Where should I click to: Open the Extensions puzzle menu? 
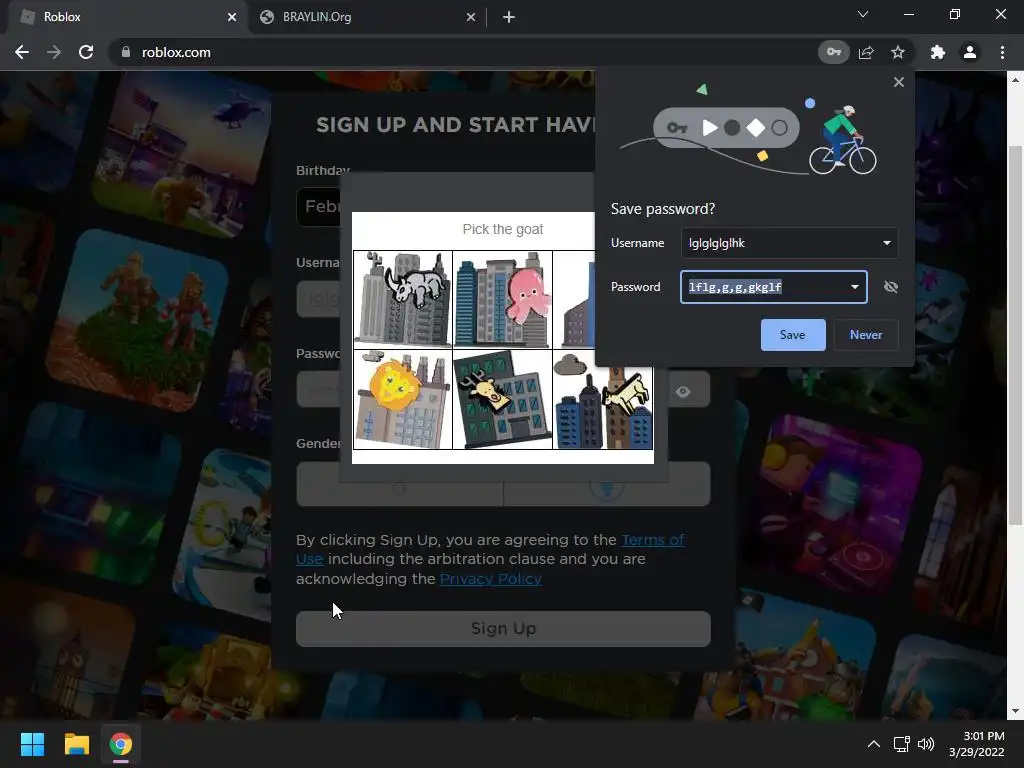pyautogui.click(x=938, y=52)
